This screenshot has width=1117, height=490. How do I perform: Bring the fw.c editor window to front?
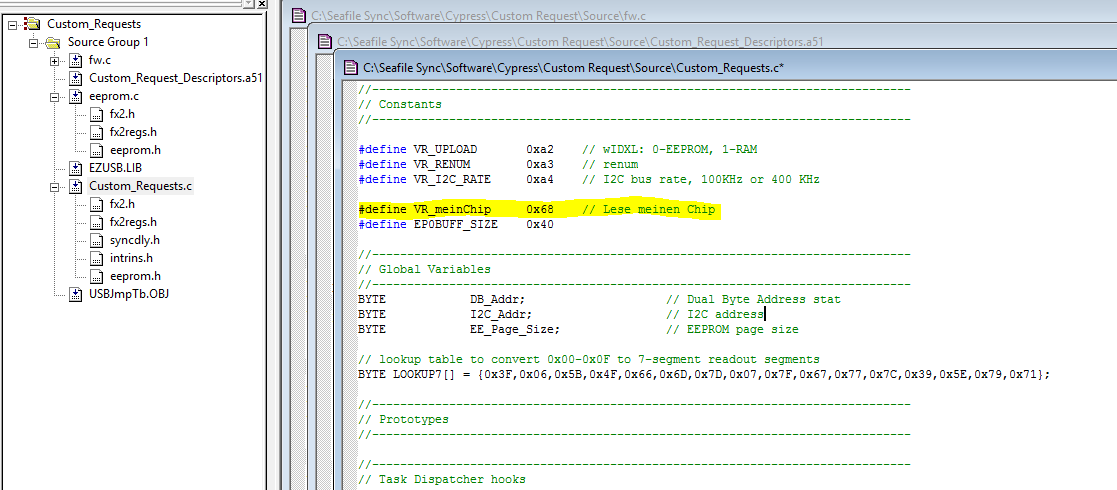pos(479,16)
